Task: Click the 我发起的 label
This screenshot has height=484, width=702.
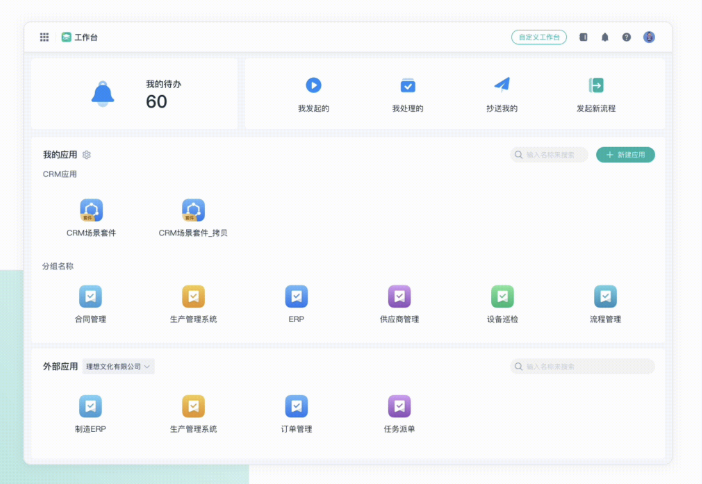Action: pos(313,108)
